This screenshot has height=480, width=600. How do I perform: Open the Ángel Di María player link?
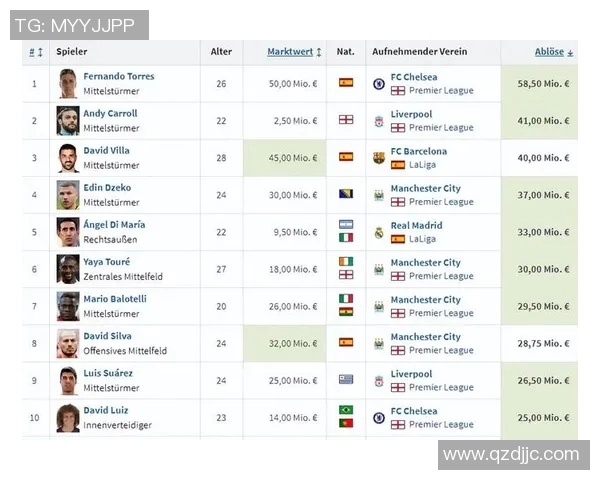pos(114,225)
